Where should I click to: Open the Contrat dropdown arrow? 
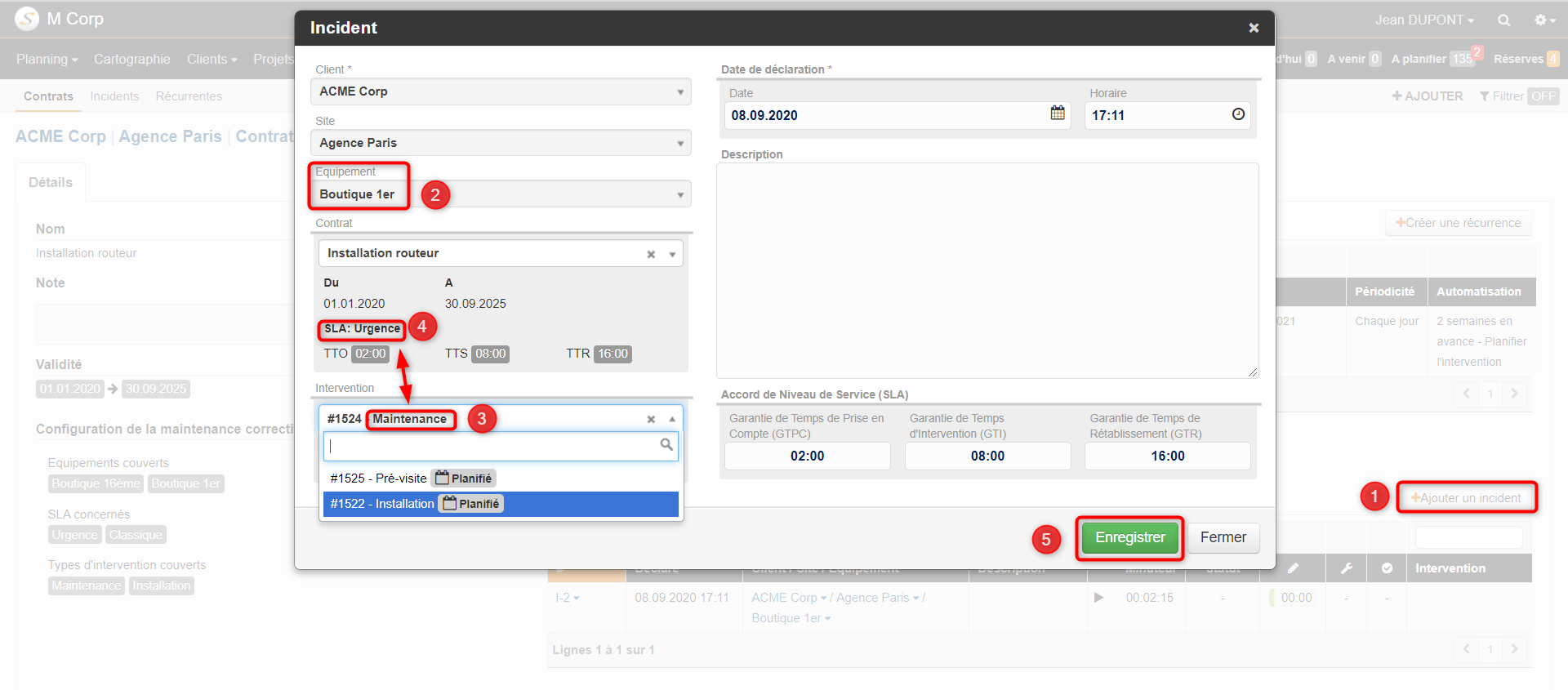point(672,254)
